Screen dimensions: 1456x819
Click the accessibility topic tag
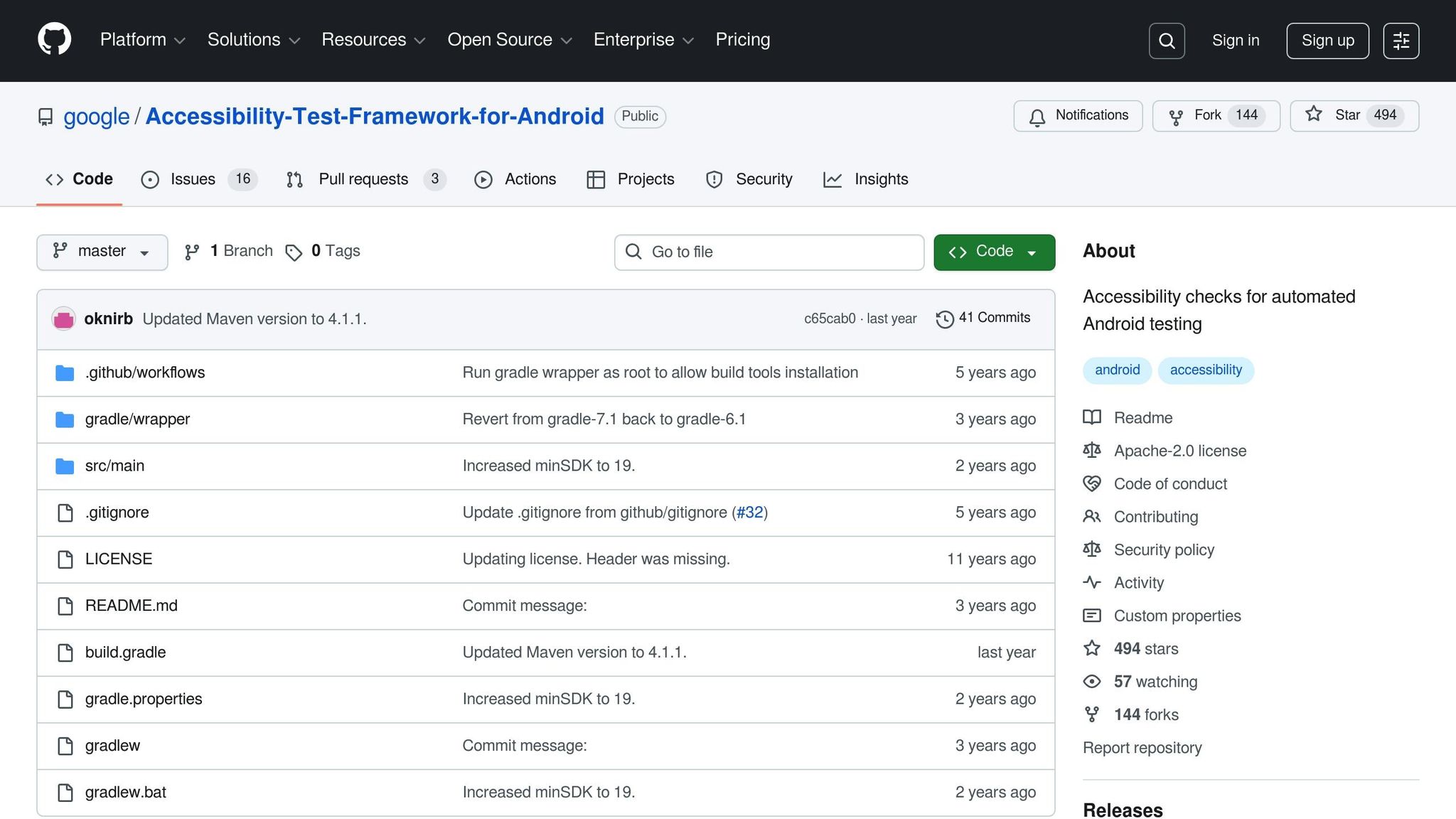click(1205, 370)
